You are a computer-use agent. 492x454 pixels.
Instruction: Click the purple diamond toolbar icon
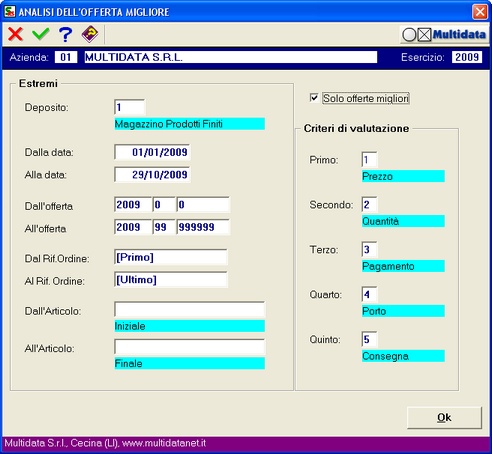[x=90, y=34]
